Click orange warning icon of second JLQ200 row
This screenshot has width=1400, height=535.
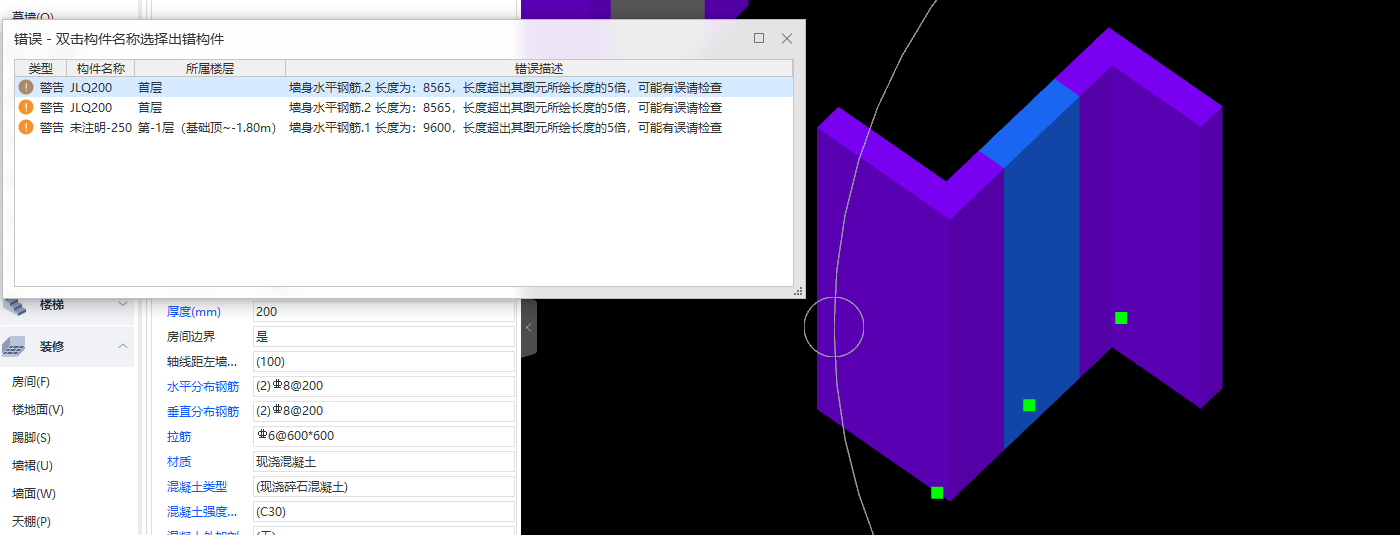26,107
